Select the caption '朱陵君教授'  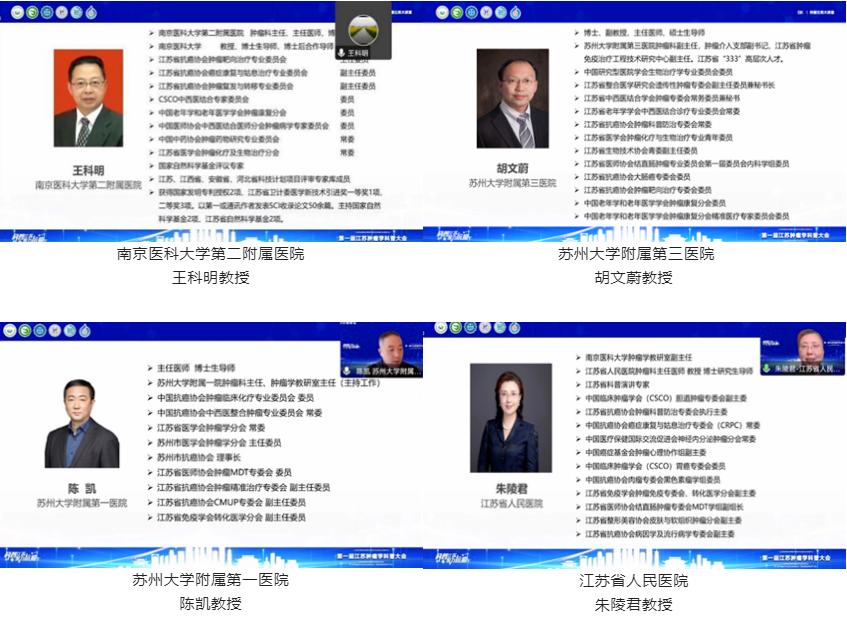[634, 604]
